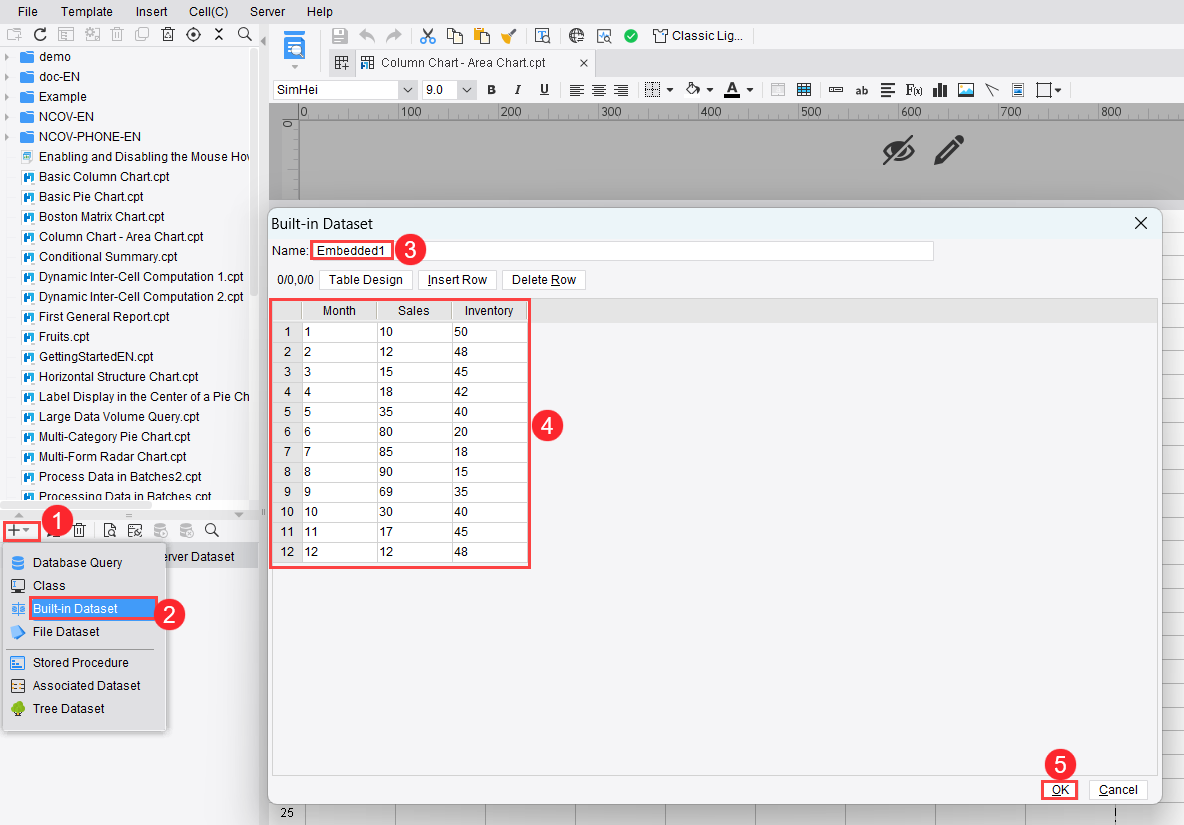Viewport: 1184px width, 825px height.
Task: Toggle the crossed-eye hide icon on canvas
Action: [899, 150]
